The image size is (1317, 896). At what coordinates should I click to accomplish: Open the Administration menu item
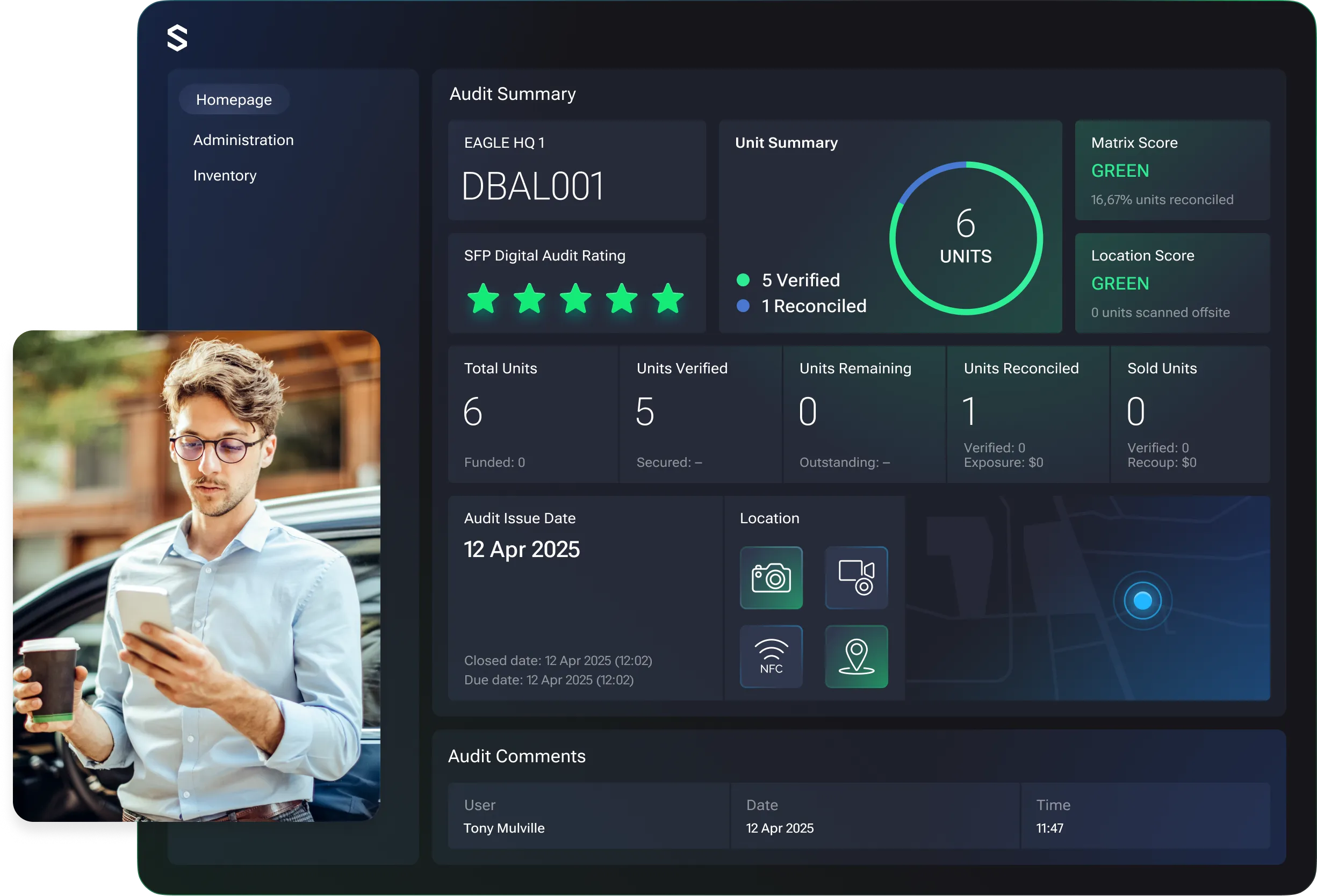coord(243,140)
